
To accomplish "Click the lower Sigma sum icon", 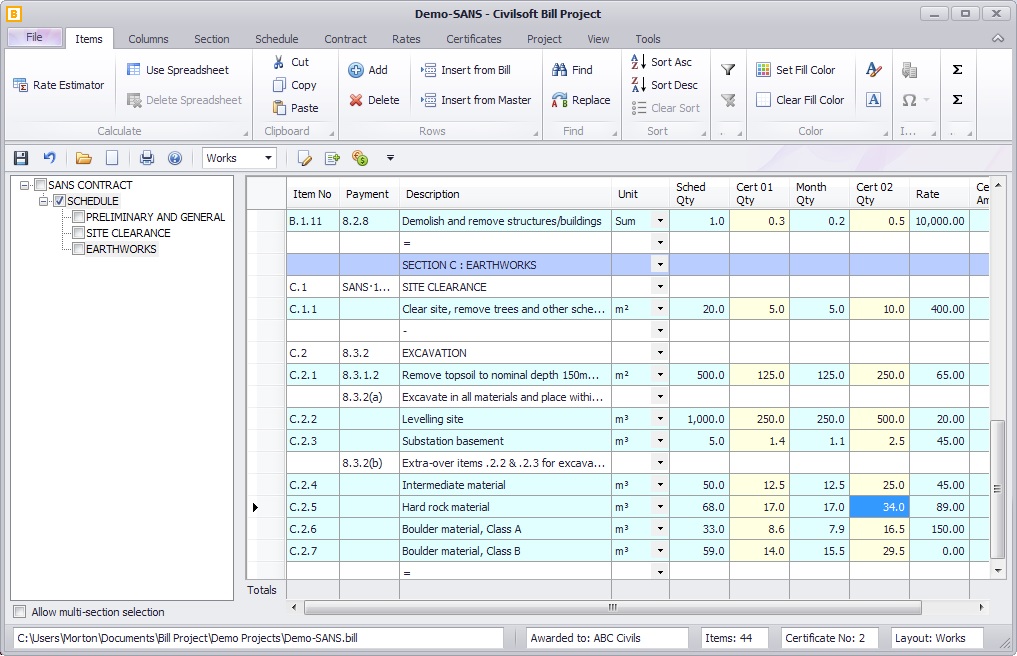I will (x=957, y=99).
